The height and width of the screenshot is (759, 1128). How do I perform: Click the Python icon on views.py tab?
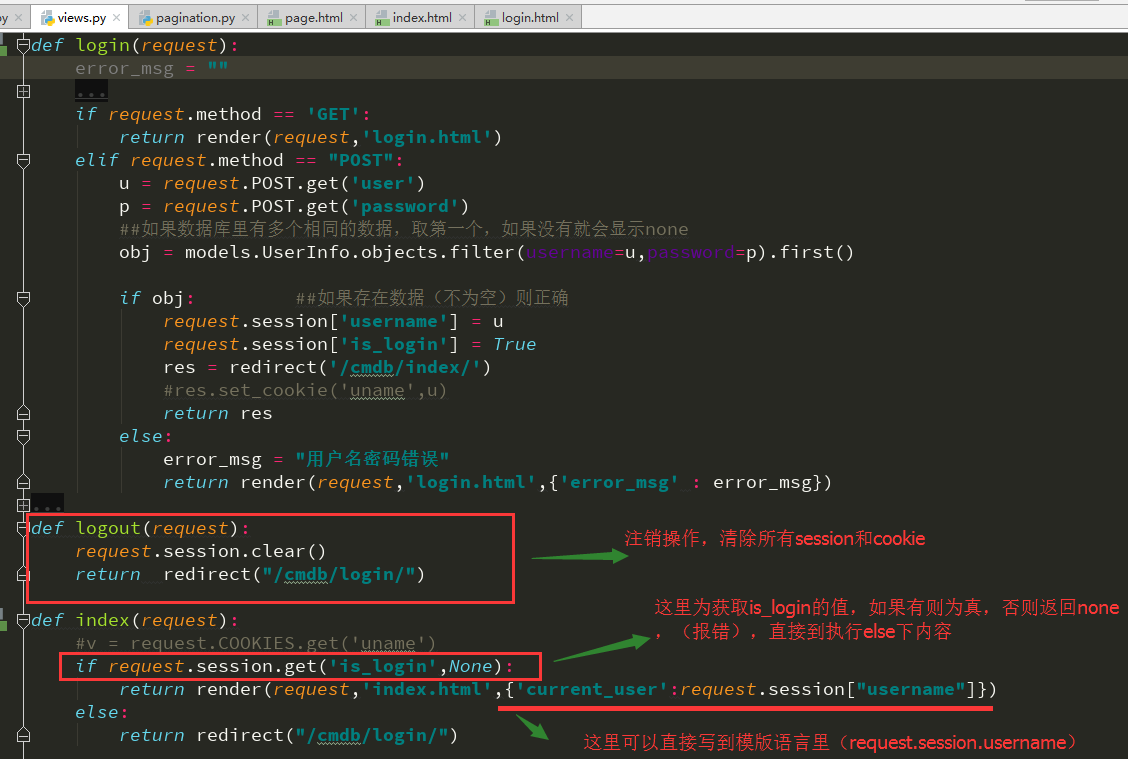pyautogui.click(x=47, y=17)
